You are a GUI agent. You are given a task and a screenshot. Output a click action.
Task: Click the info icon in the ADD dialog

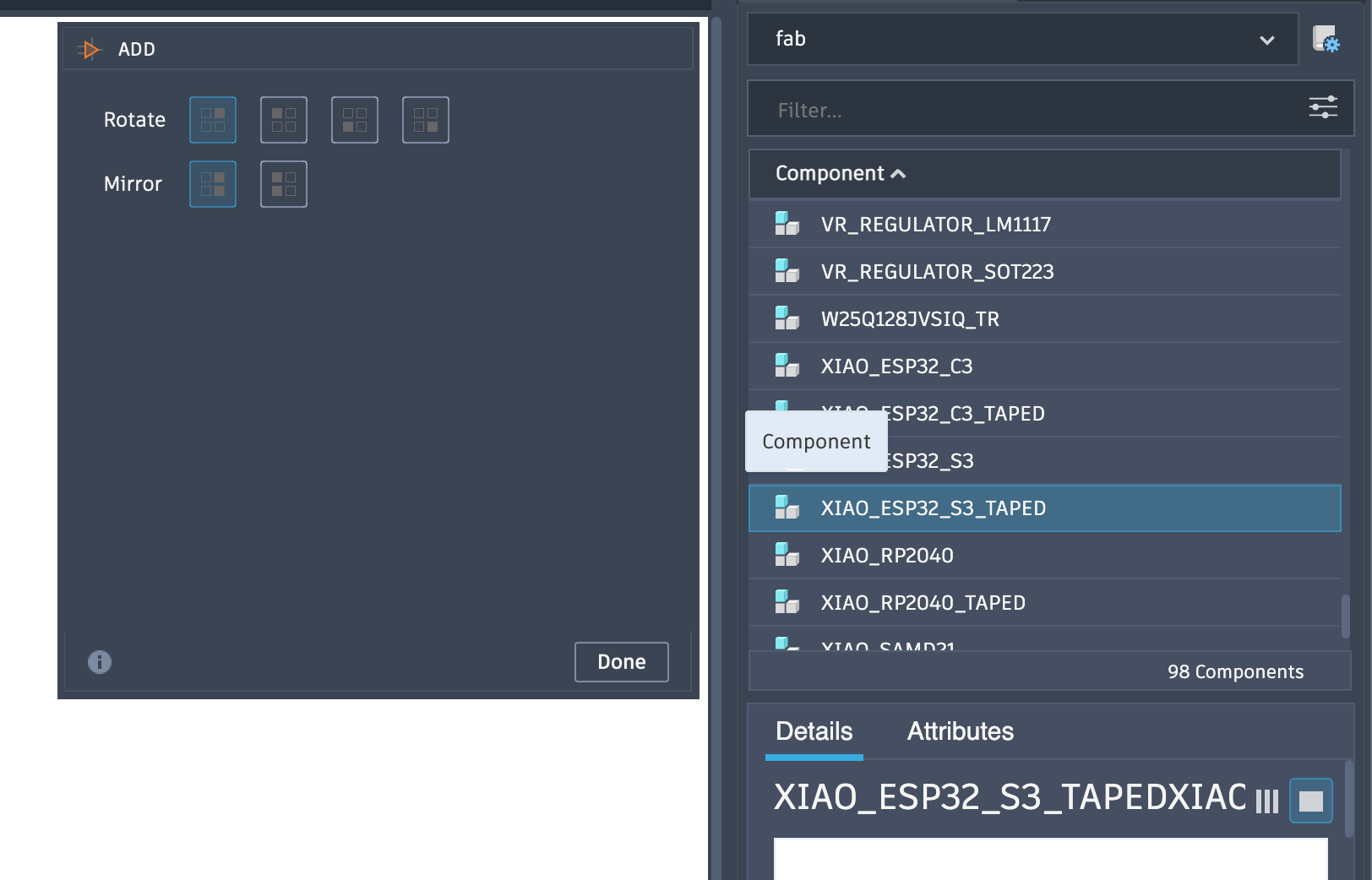[x=98, y=661]
